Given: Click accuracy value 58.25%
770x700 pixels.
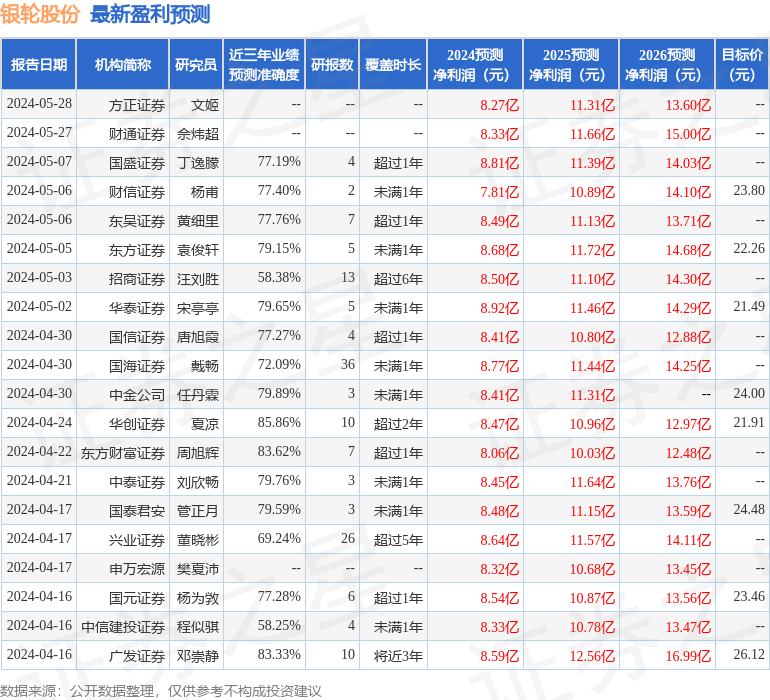Looking at the screenshot, I should pos(279,625).
